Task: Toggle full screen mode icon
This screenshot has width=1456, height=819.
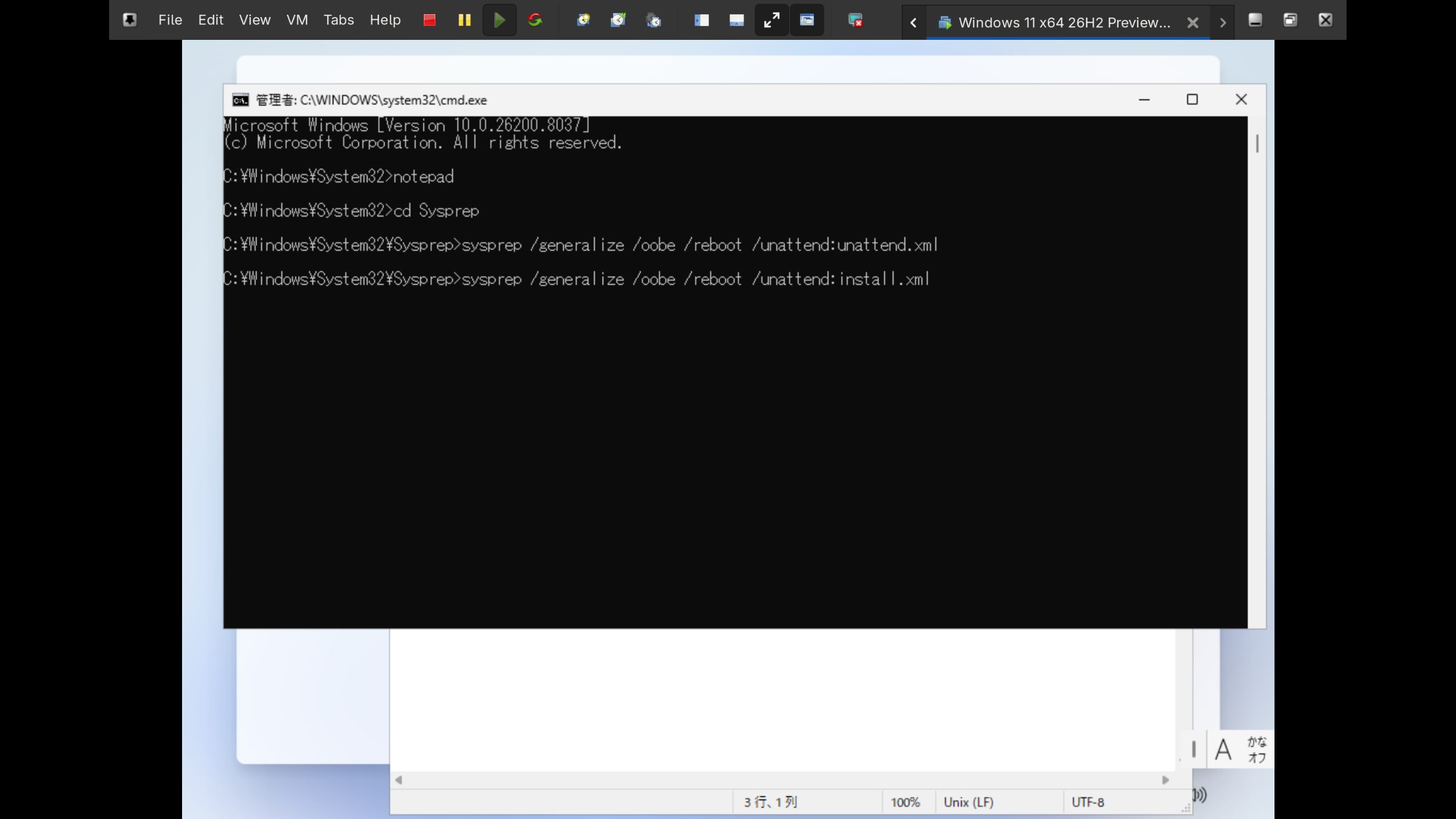Action: 772,20
